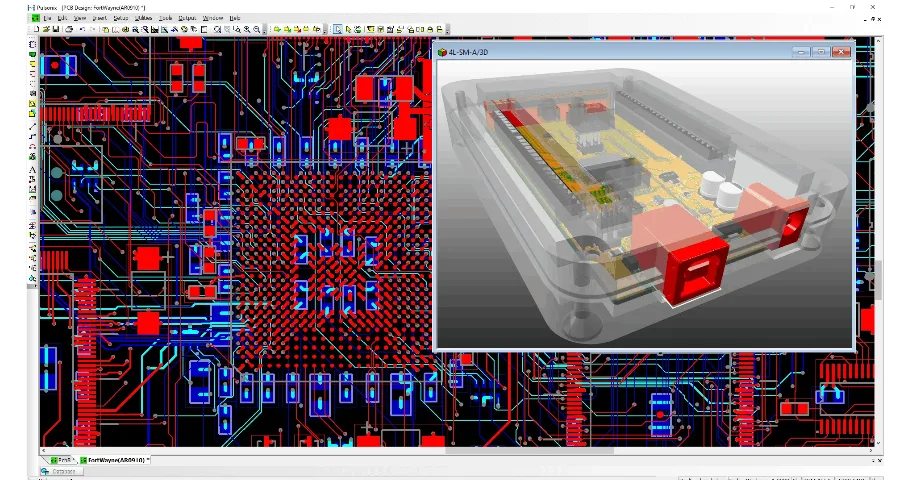Open the Insert menu
The width and height of the screenshot is (900, 480).
click(100, 18)
